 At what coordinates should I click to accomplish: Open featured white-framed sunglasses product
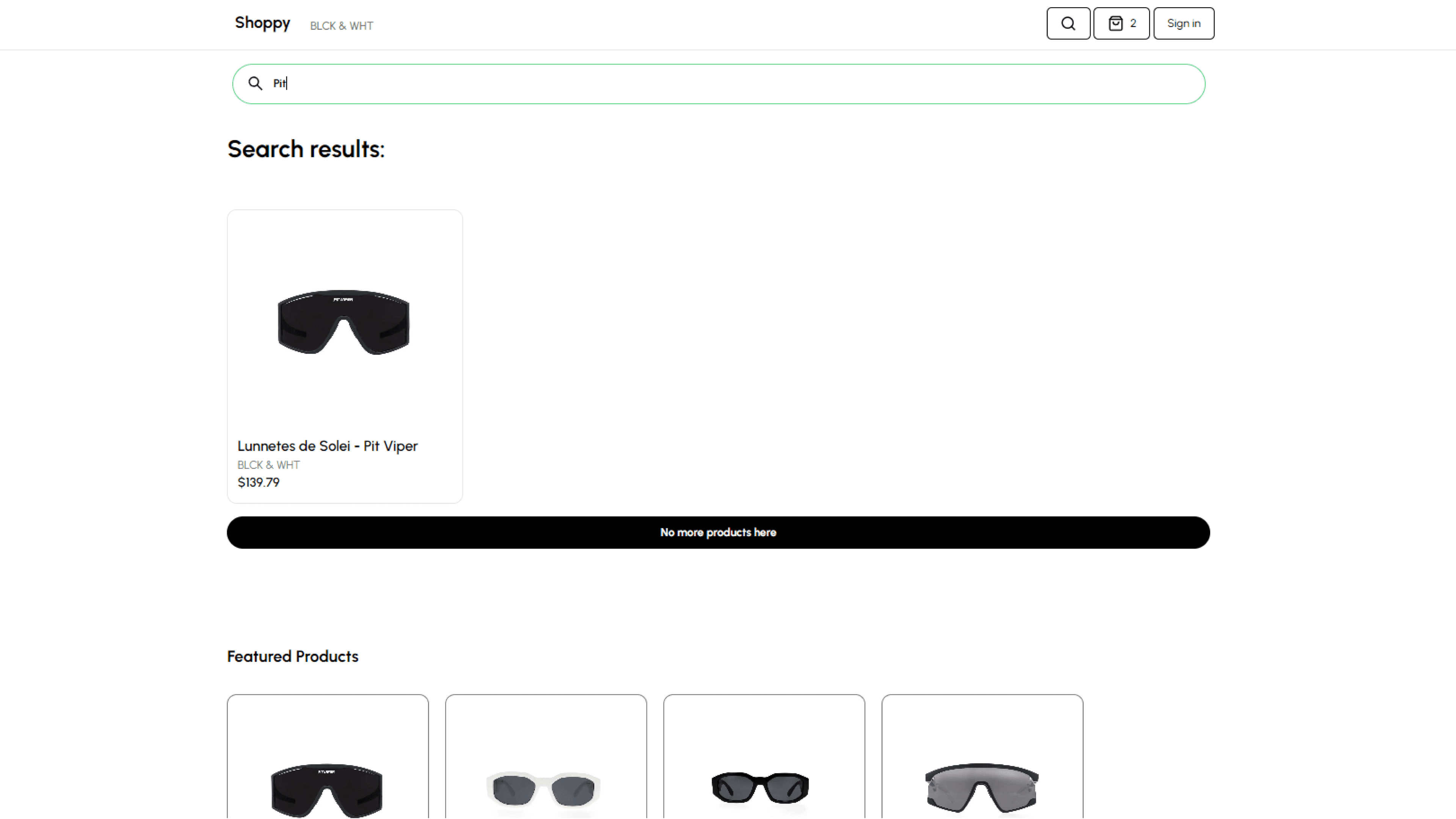pyautogui.click(x=546, y=757)
